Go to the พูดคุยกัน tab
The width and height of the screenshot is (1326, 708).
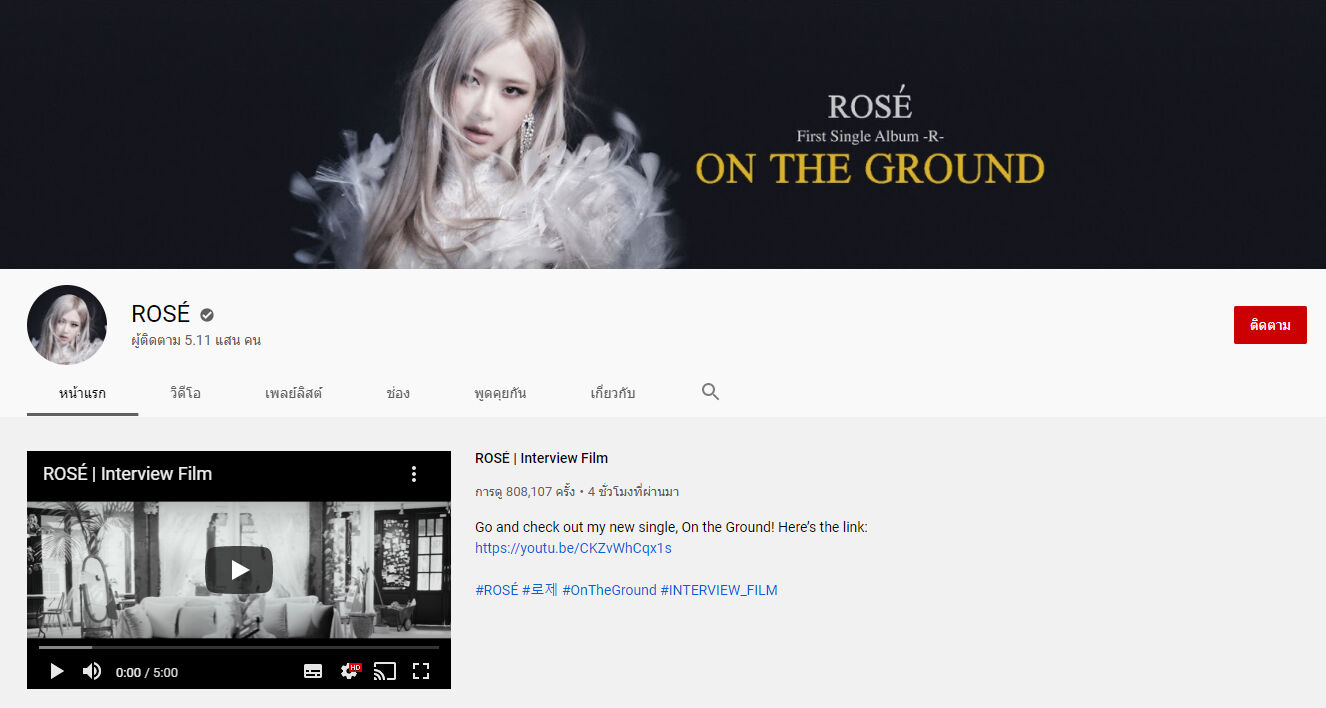pos(500,393)
